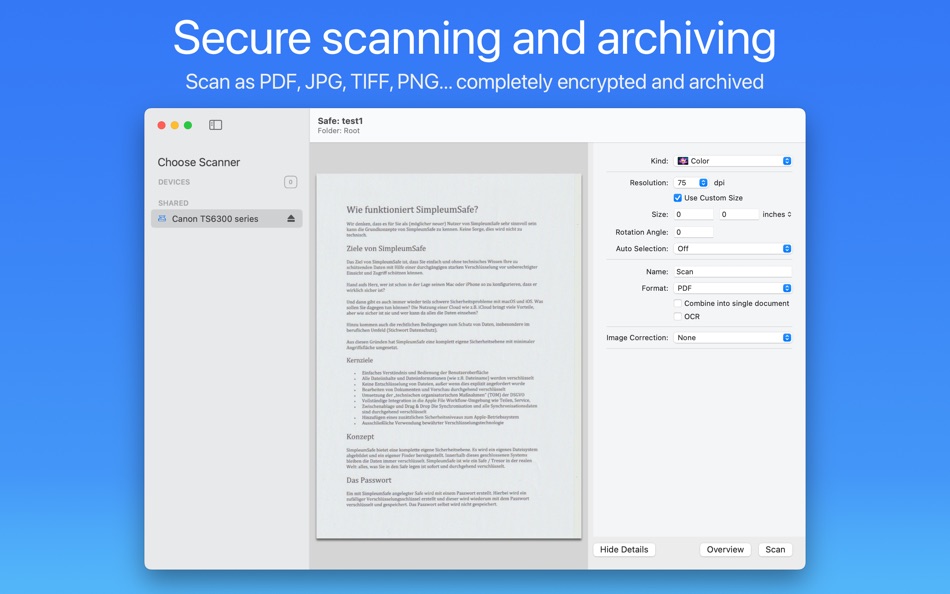
Task: Open the inches units stepper
Action: tap(789, 213)
